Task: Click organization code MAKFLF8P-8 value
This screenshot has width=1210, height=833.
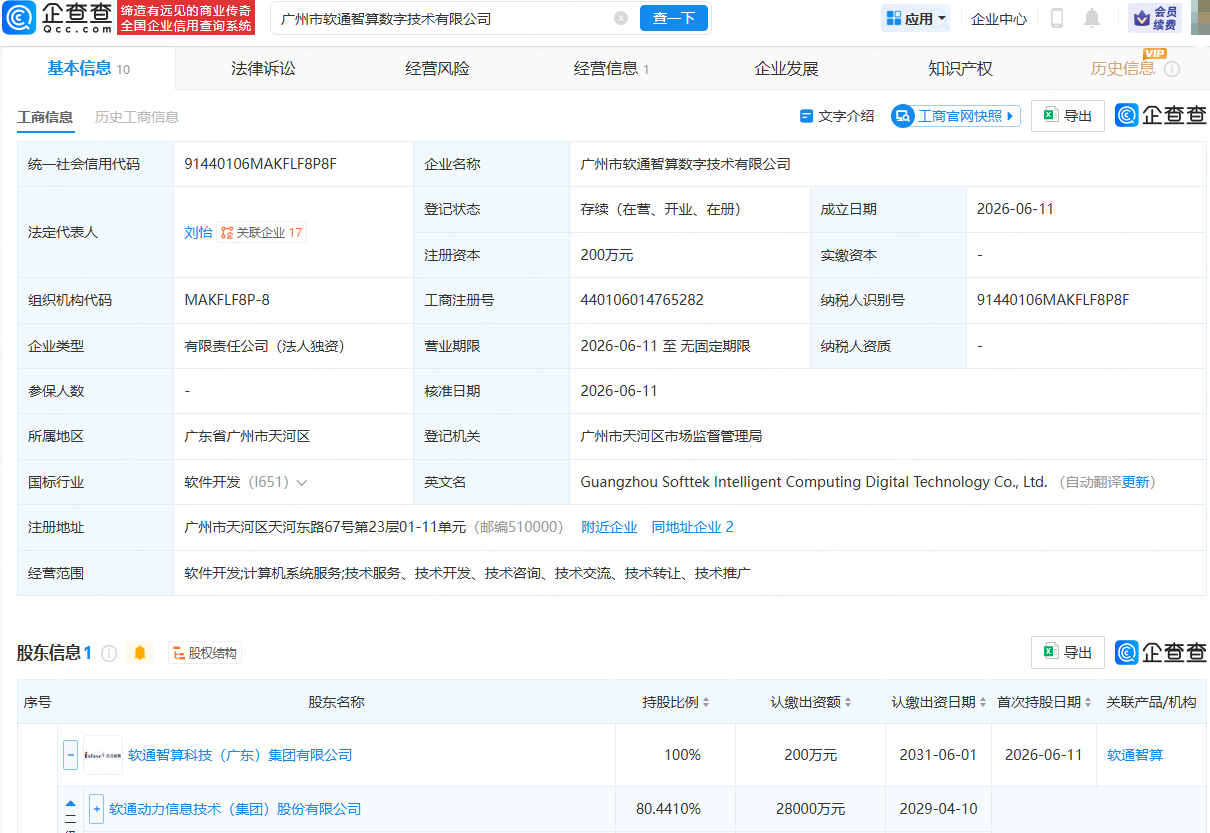Action: coord(227,300)
